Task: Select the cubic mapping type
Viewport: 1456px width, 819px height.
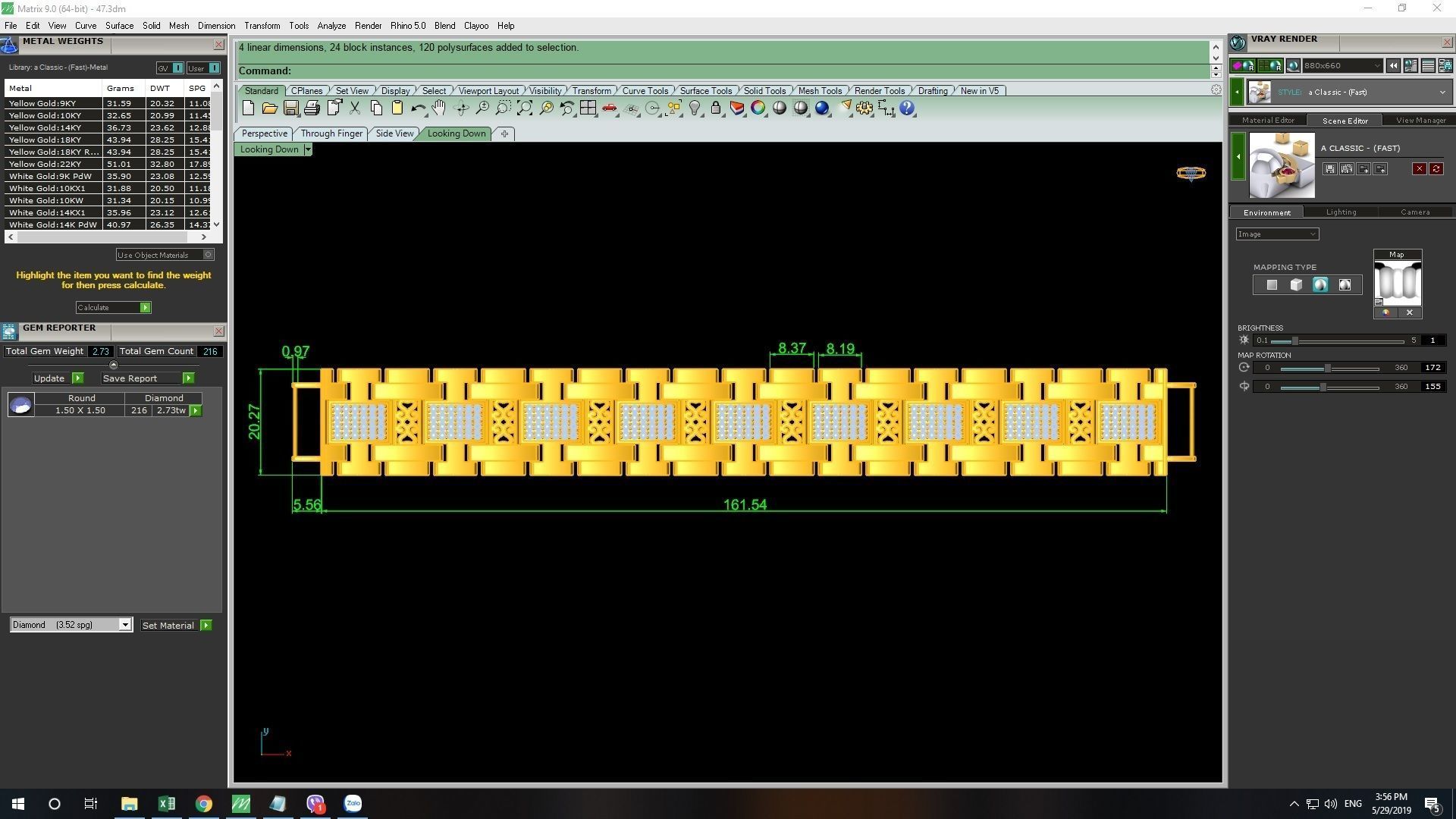Action: click(x=1296, y=285)
